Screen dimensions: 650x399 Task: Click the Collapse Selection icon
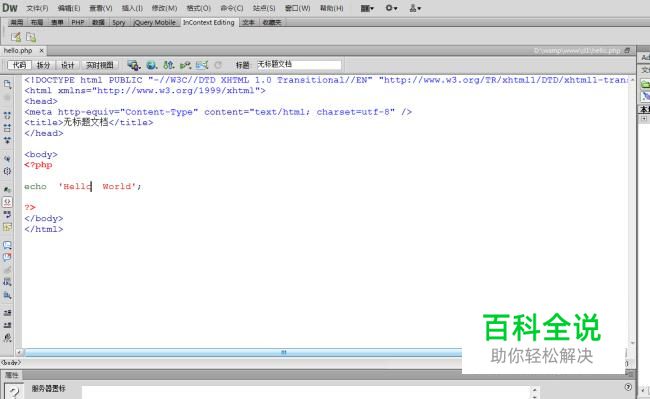pyautogui.click(x=7, y=128)
